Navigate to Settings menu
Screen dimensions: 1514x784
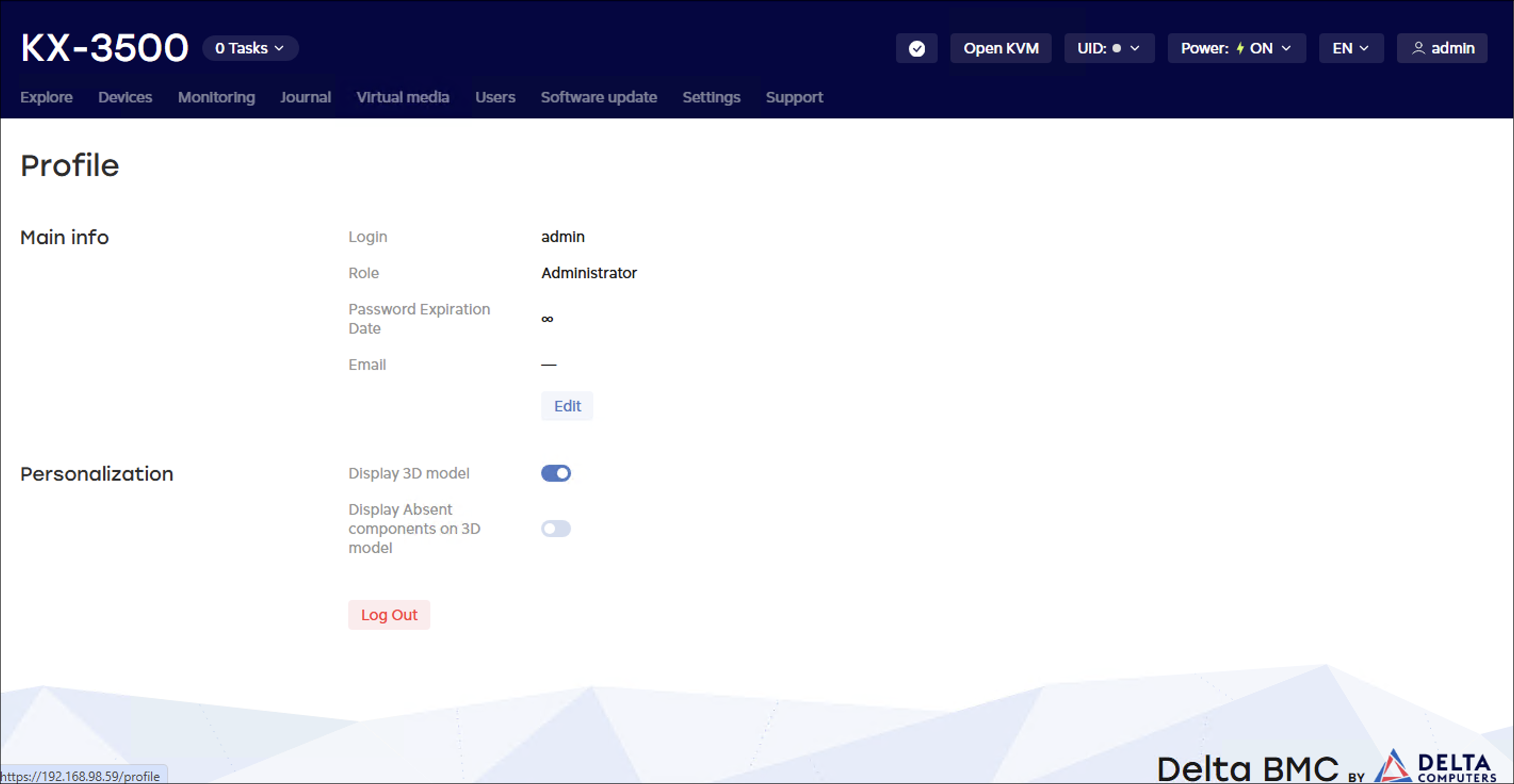pos(711,97)
